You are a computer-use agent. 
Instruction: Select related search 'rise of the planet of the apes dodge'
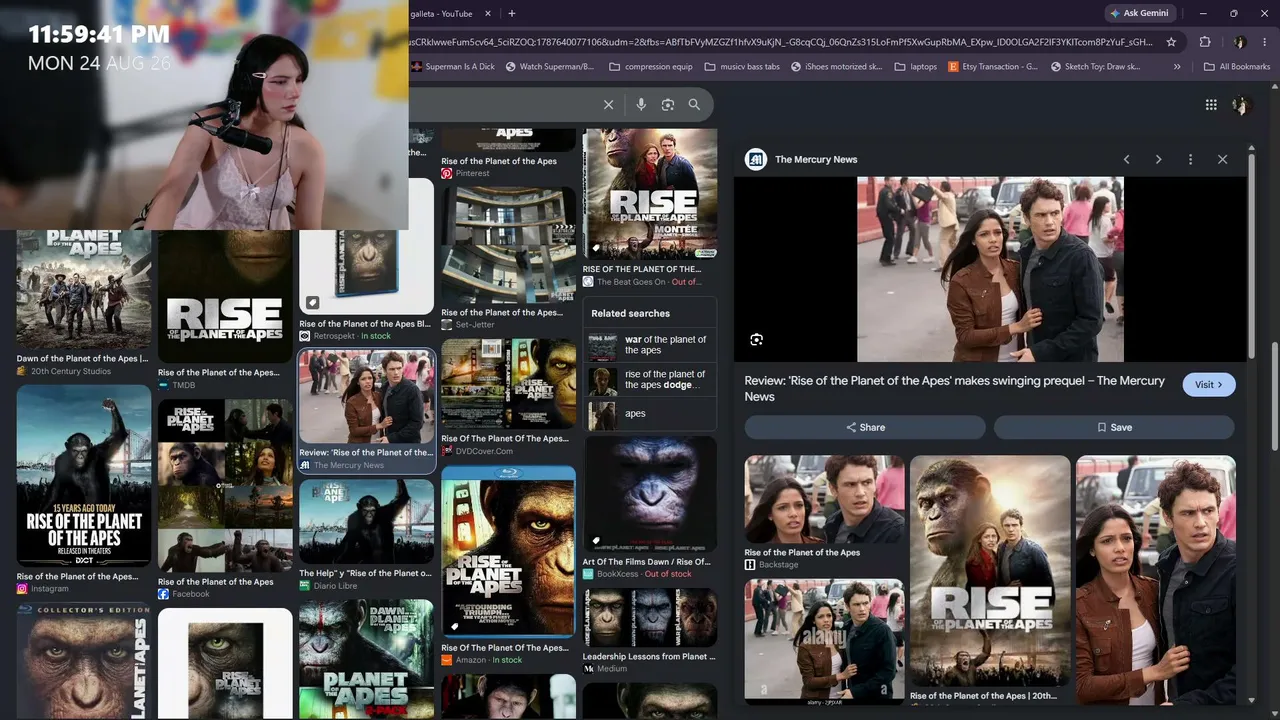point(650,380)
